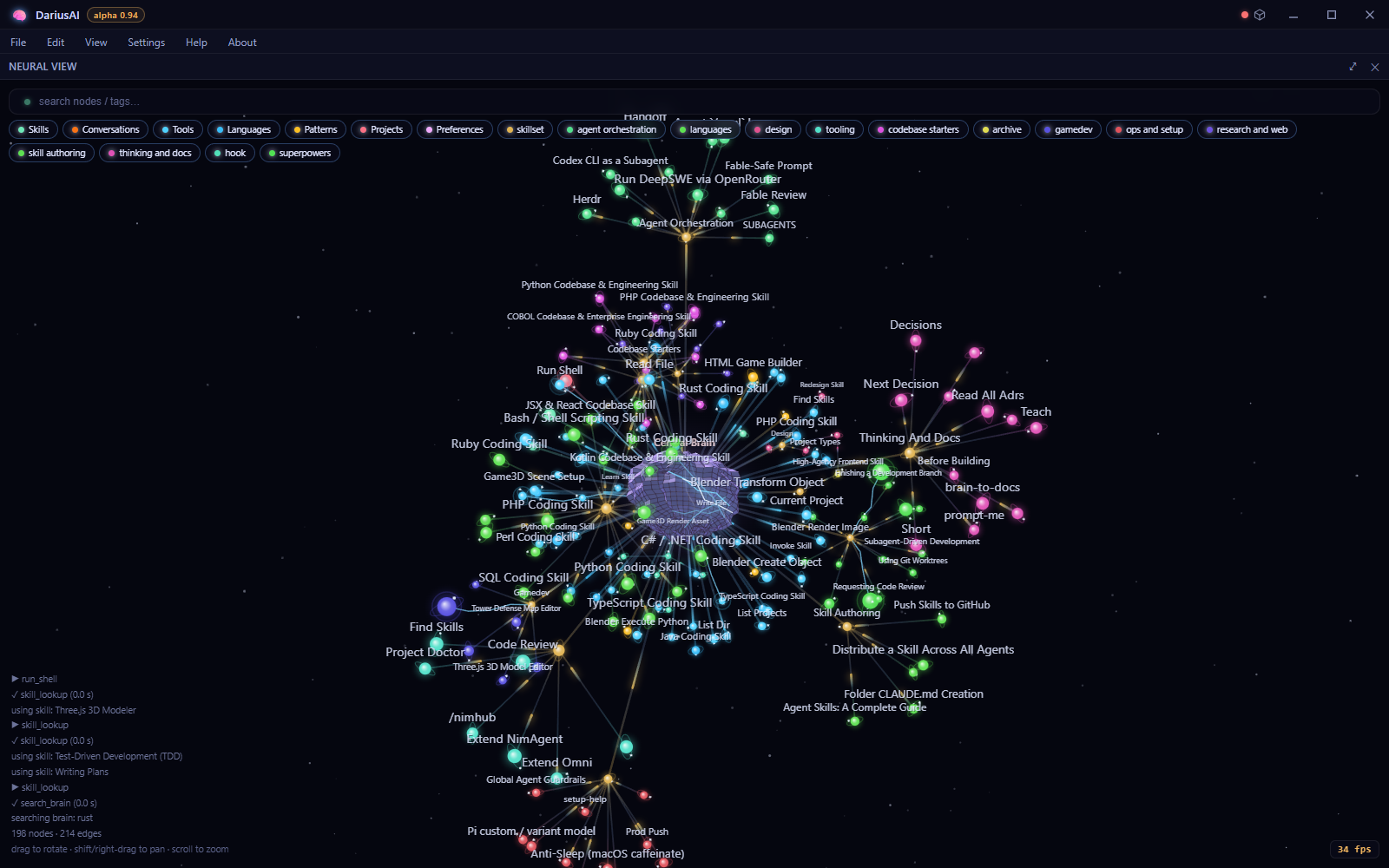Click 'using skill: Writing Plans' log line

(x=60, y=772)
